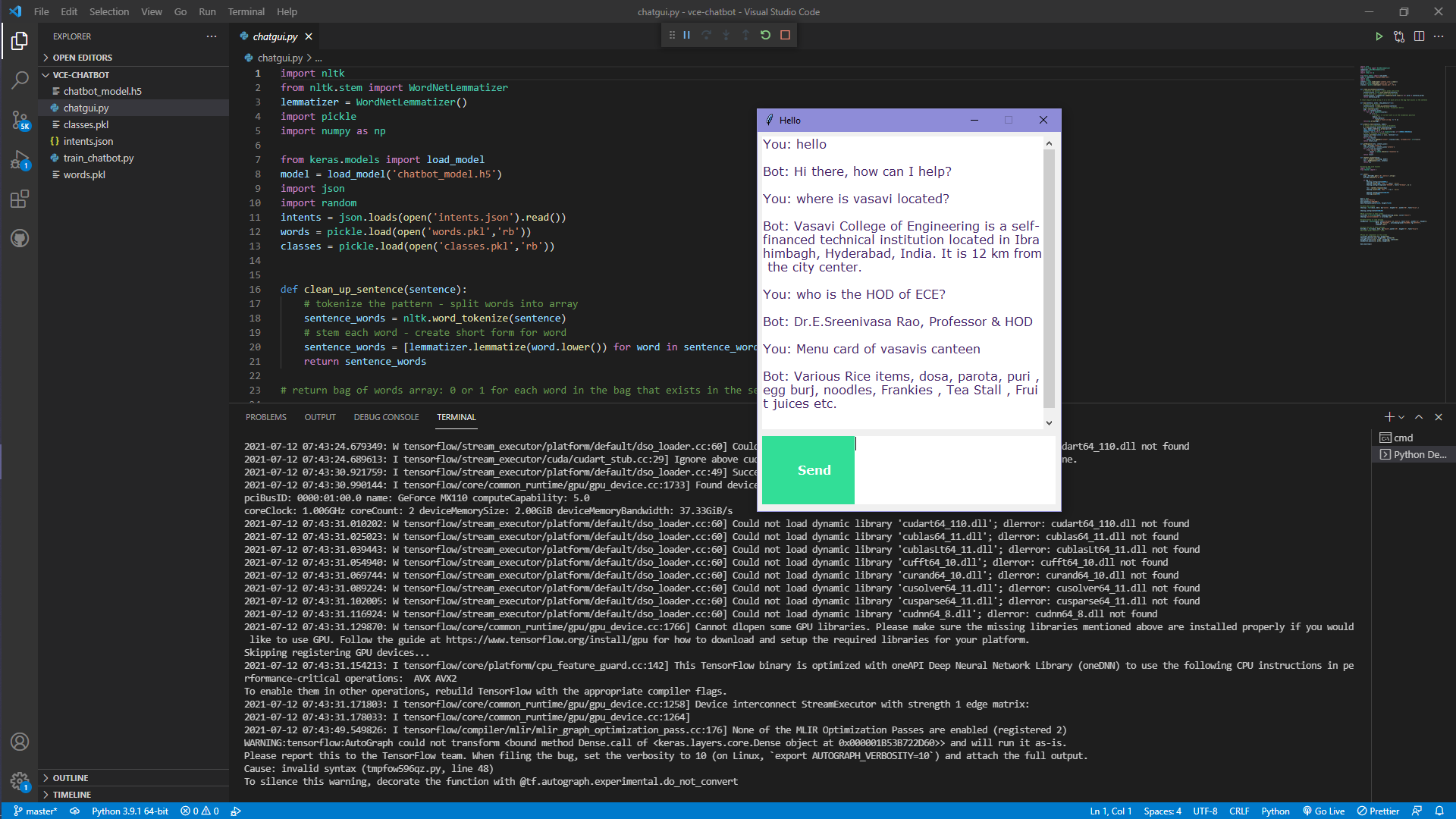Add a new terminal with plus icon

click(x=1389, y=417)
